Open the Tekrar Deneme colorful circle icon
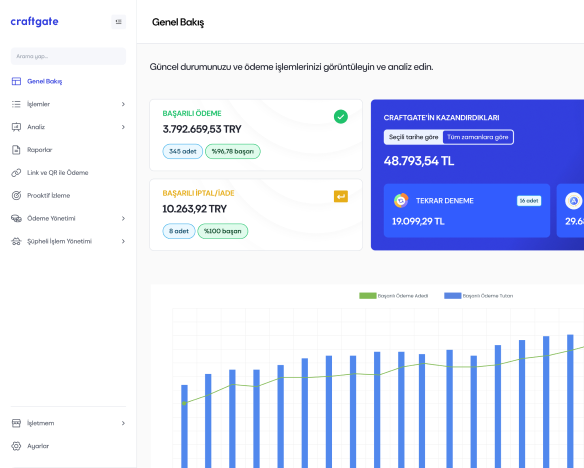584x468 pixels. pyautogui.click(x=401, y=201)
